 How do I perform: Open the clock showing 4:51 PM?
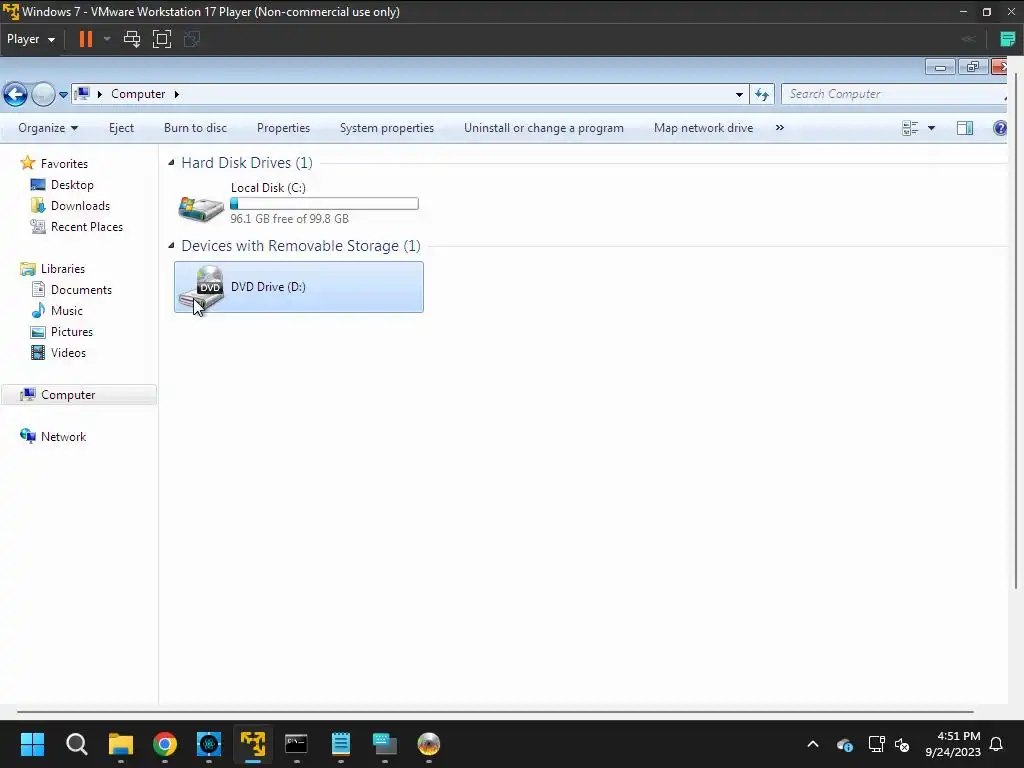tap(953, 744)
